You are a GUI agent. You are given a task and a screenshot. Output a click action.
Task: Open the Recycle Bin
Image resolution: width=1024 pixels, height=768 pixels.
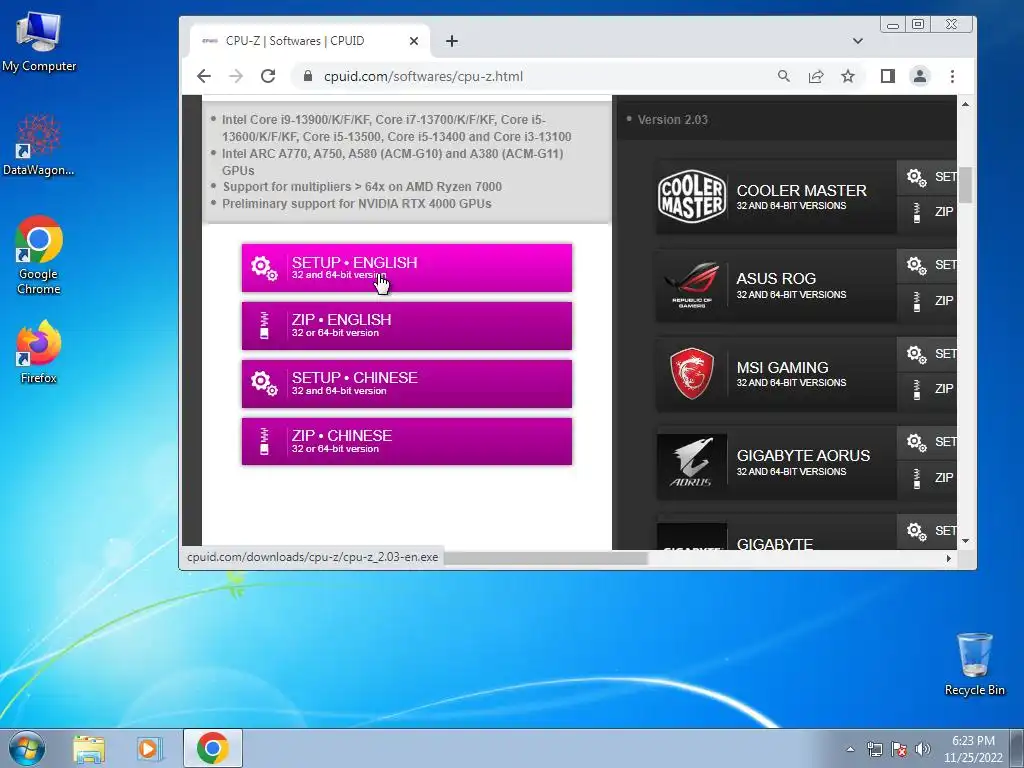974,664
